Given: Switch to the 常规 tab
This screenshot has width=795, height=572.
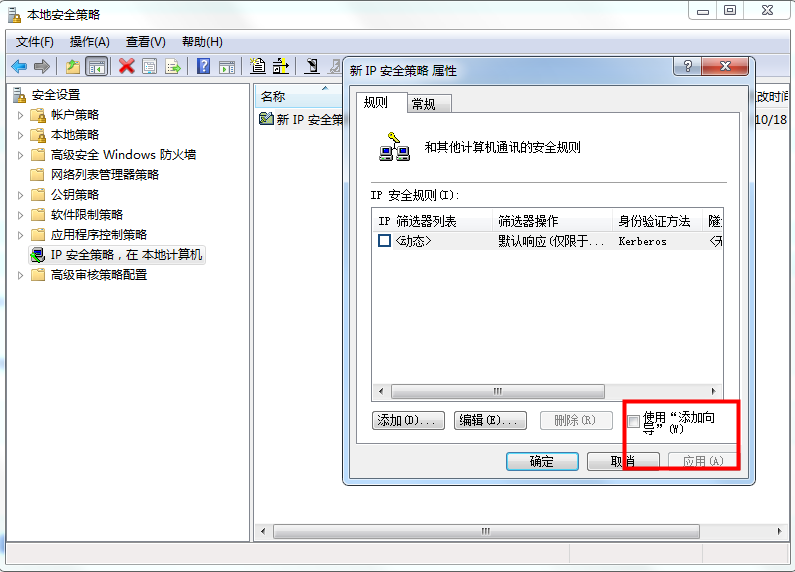Looking at the screenshot, I should click(424, 104).
